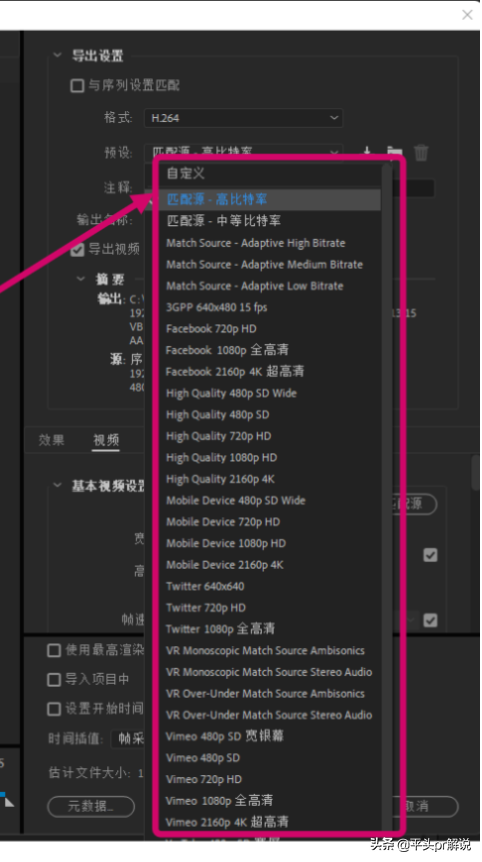
Task: Close the export dialog with the X
Action: click(467, 15)
